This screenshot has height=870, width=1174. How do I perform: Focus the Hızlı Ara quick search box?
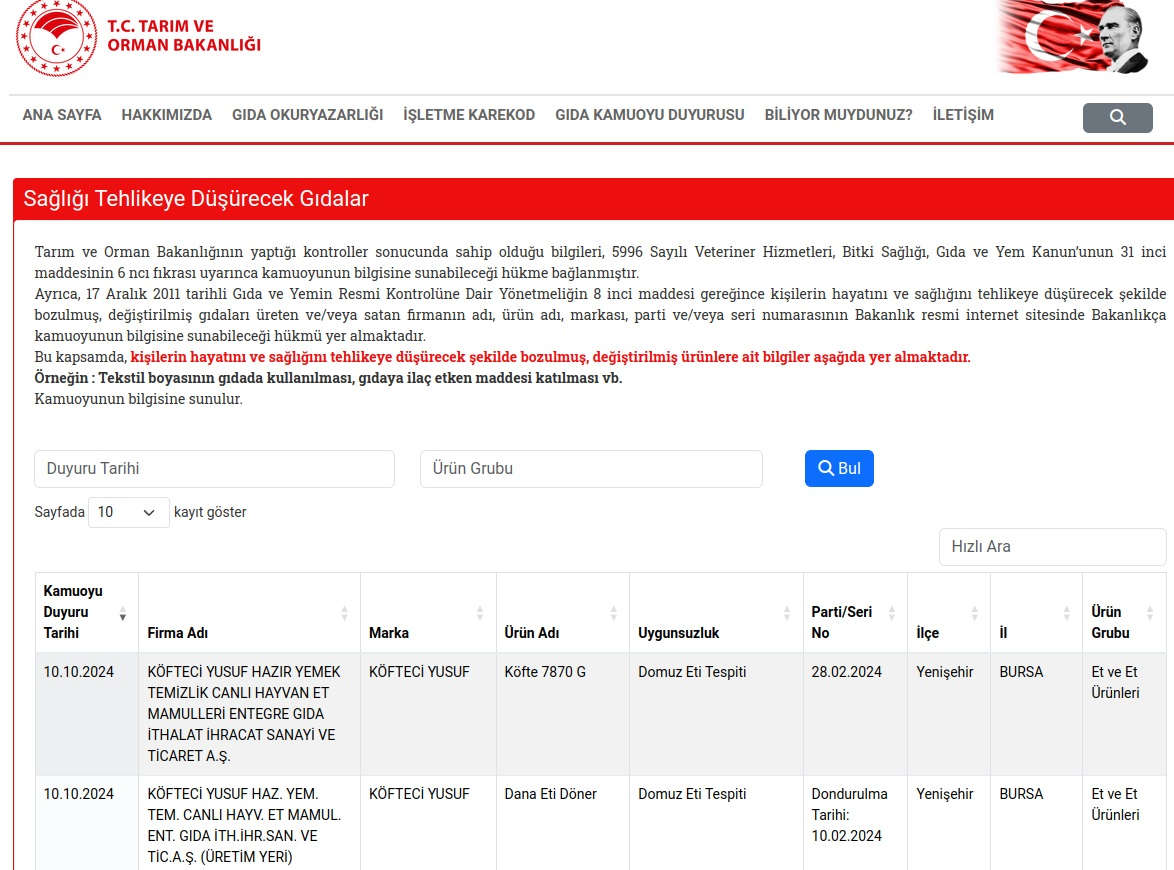(x=1052, y=547)
